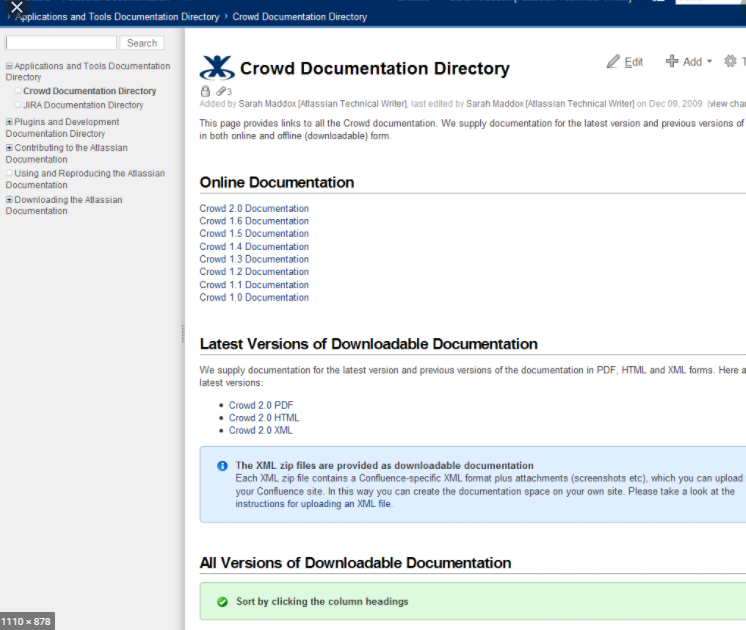746x630 pixels.
Task: Click the Crowd Documentation Directory page title
Action: point(375,69)
